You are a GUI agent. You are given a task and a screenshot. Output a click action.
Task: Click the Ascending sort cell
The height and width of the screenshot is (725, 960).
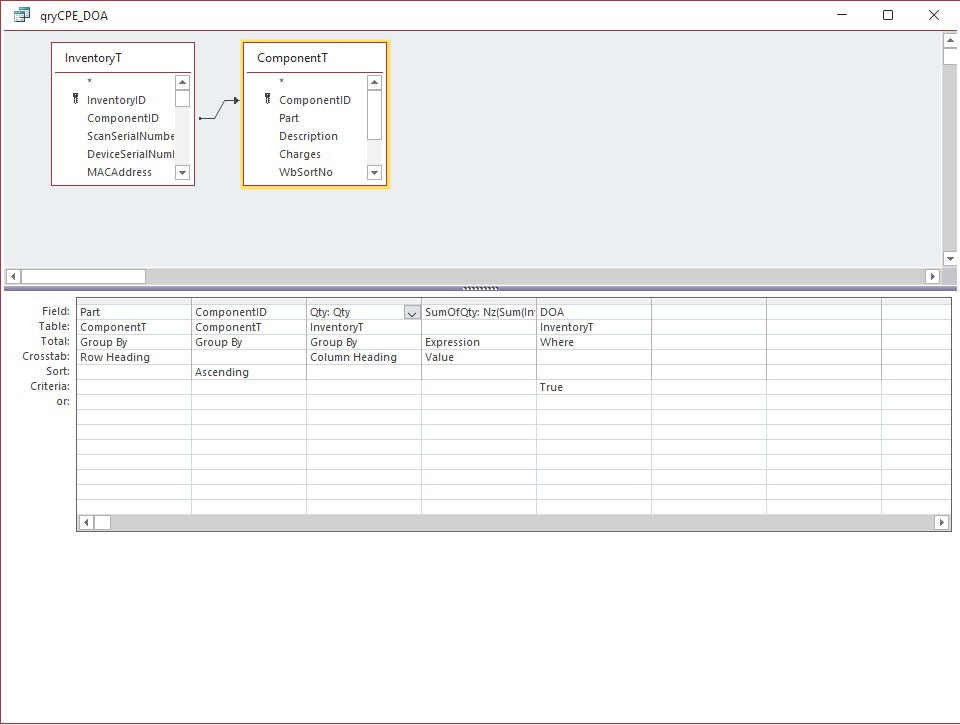(249, 372)
